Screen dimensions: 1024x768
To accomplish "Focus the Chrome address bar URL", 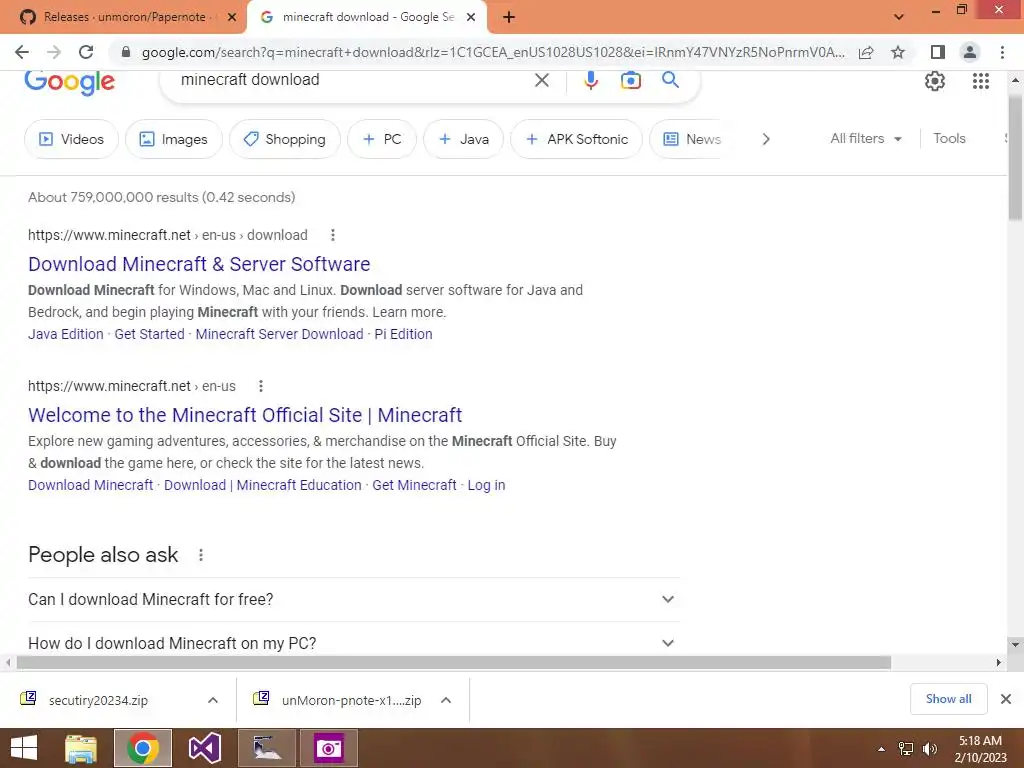I will [492, 52].
